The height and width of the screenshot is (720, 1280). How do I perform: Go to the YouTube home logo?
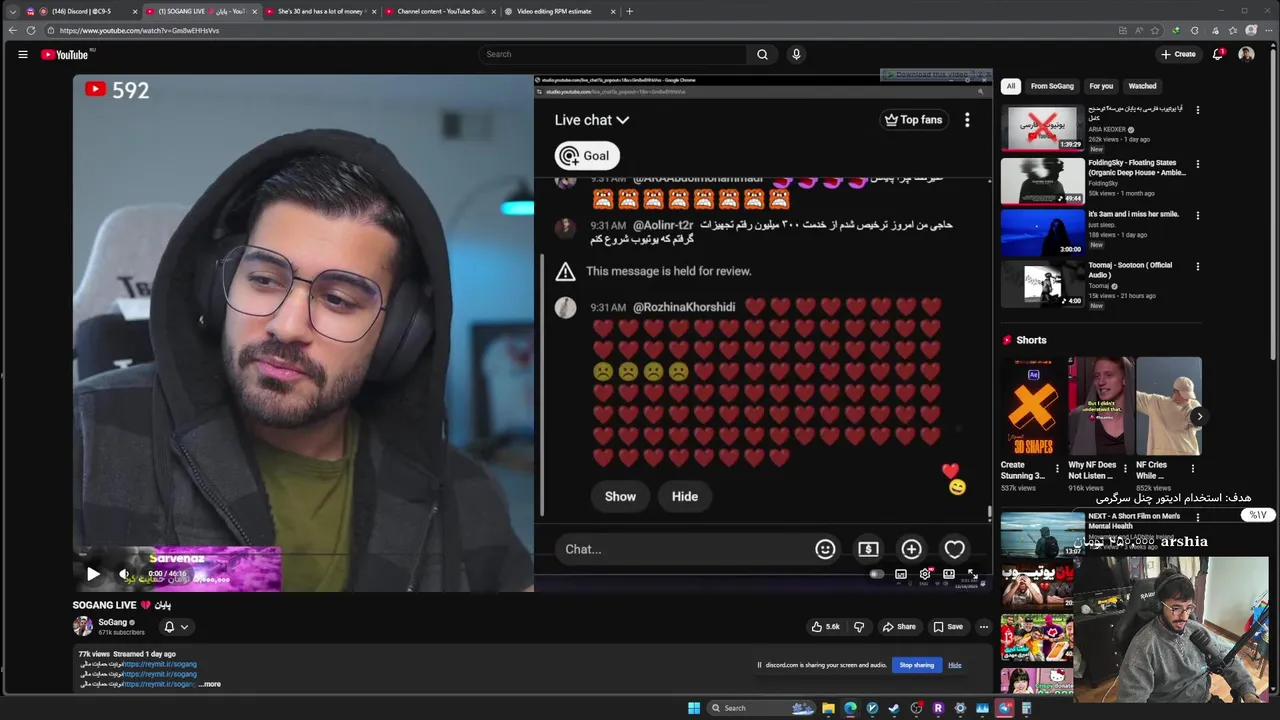tap(66, 54)
